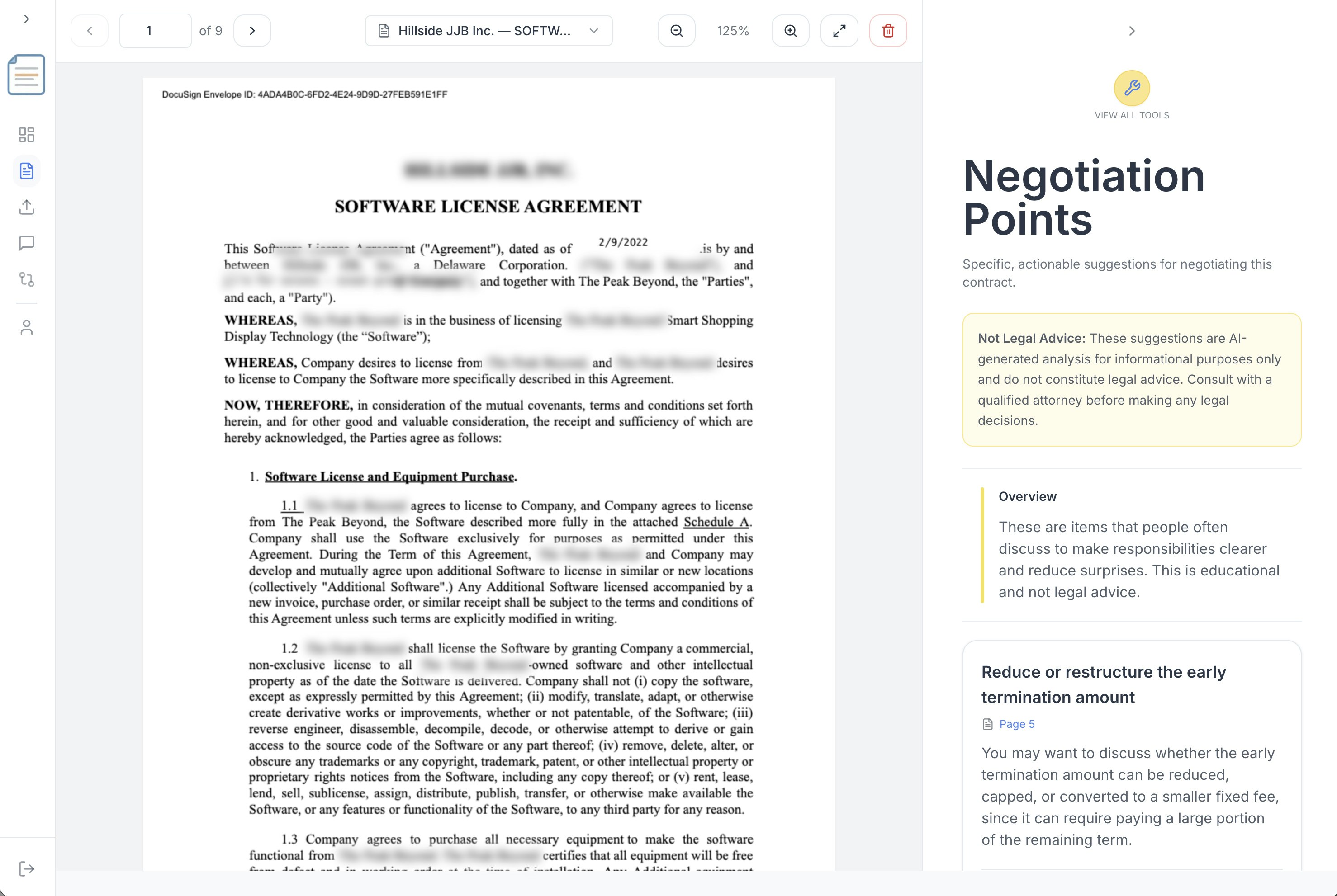Open the upload icon in sidebar
The height and width of the screenshot is (896, 1337).
coord(26,207)
